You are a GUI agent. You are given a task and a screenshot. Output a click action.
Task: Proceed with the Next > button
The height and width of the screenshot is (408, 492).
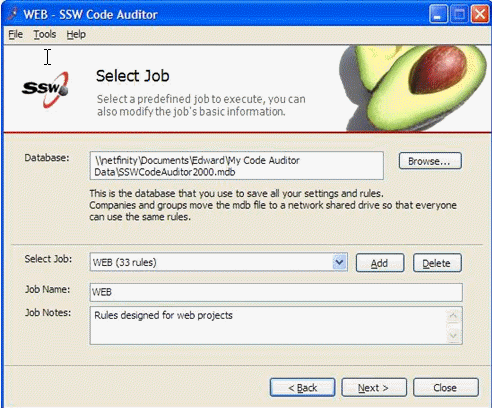374,387
